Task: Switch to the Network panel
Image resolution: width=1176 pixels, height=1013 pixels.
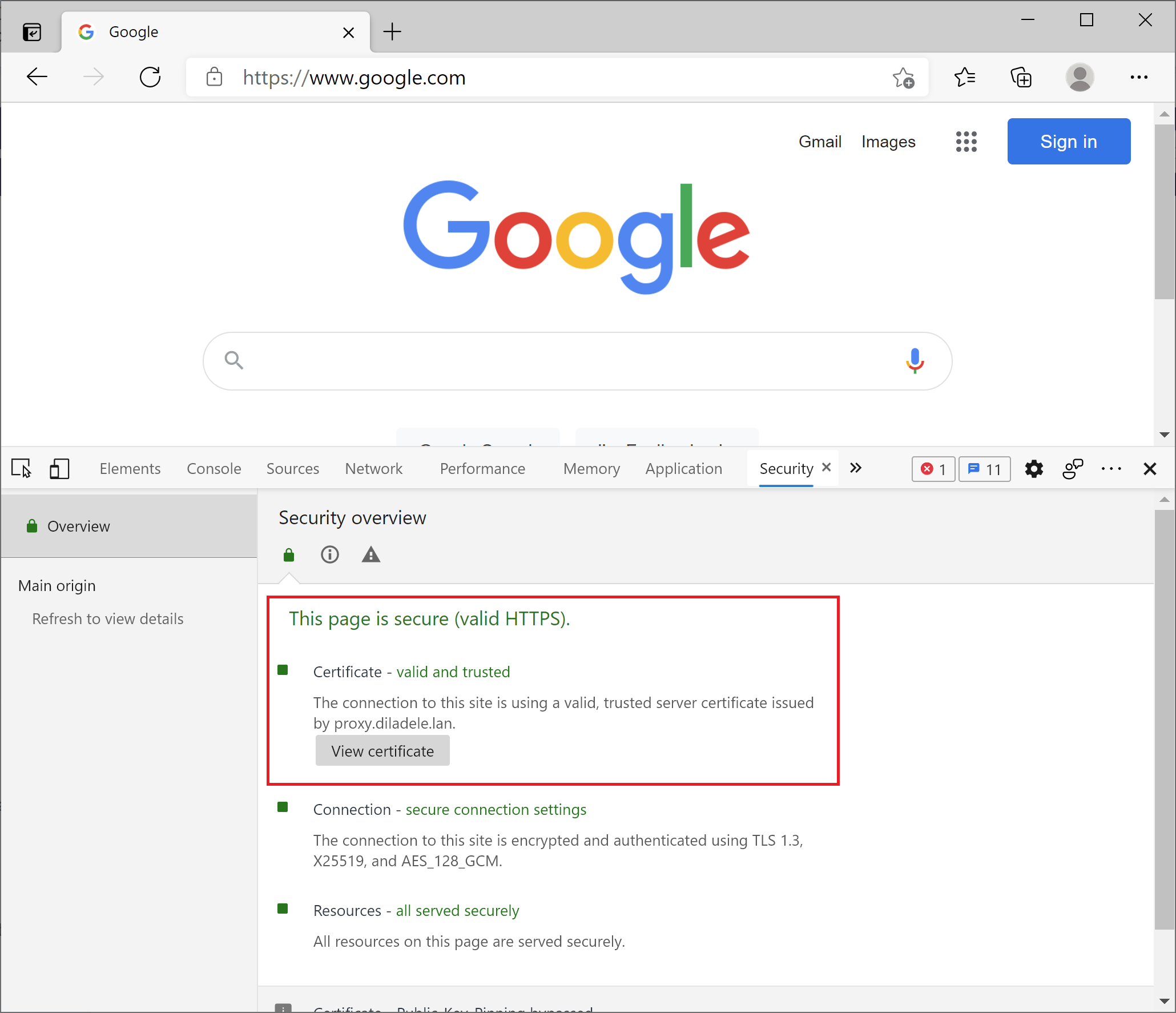Action: pyautogui.click(x=373, y=468)
